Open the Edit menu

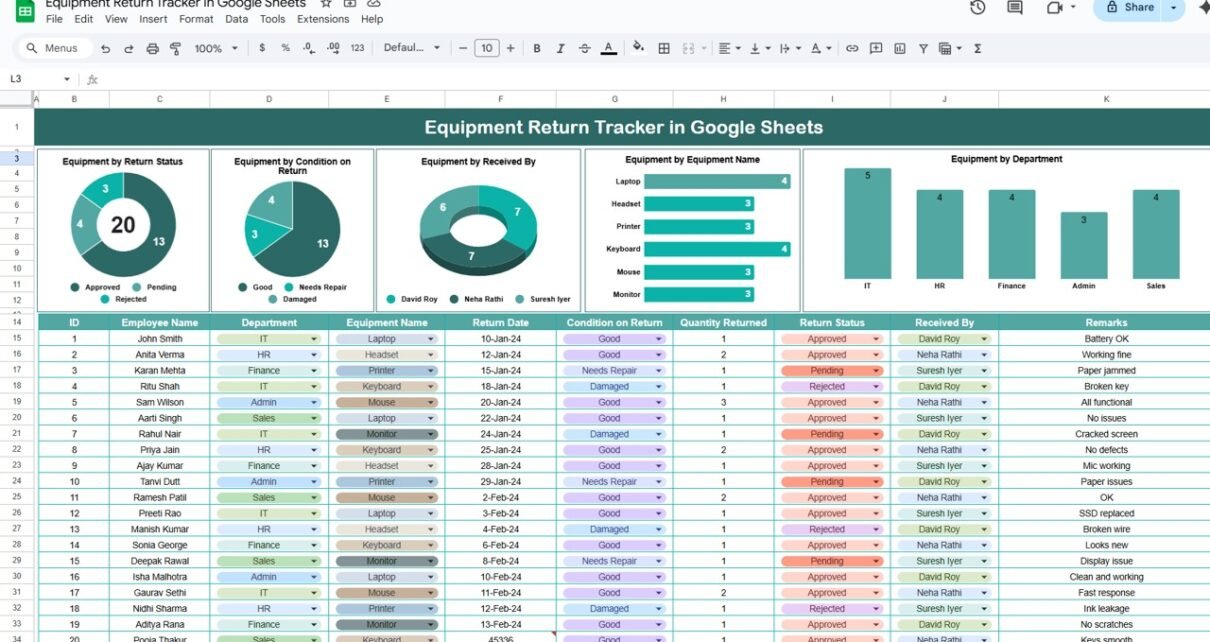tap(84, 19)
